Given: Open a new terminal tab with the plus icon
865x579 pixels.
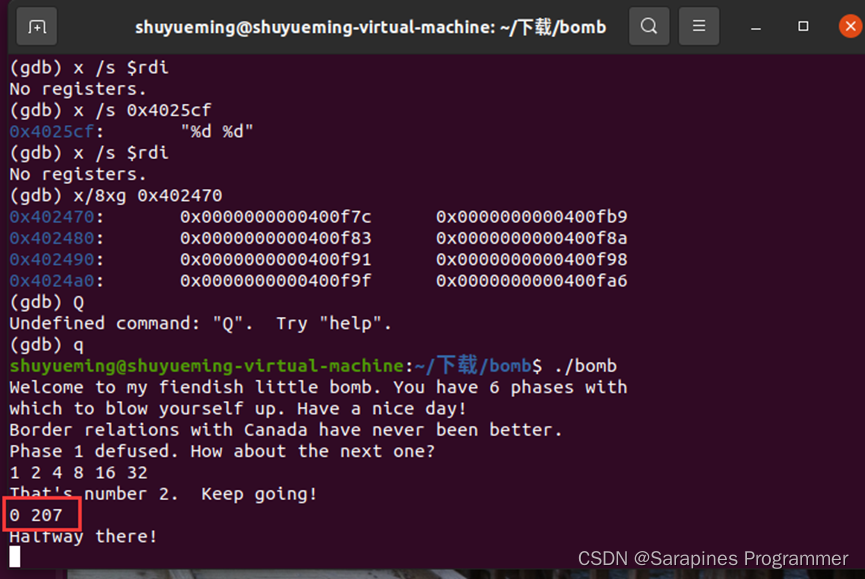Looking at the screenshot, I should pyautogui.click(x=36, y=26).
